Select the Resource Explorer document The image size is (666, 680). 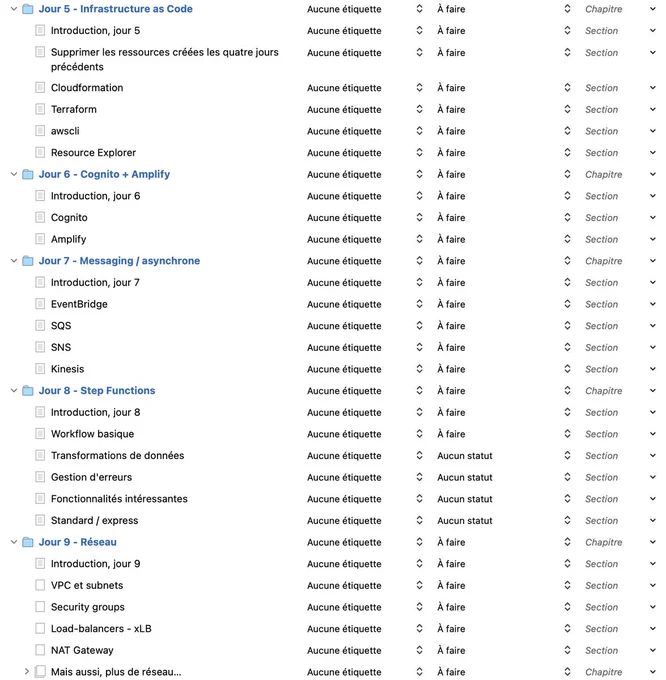tap(93, 153)
